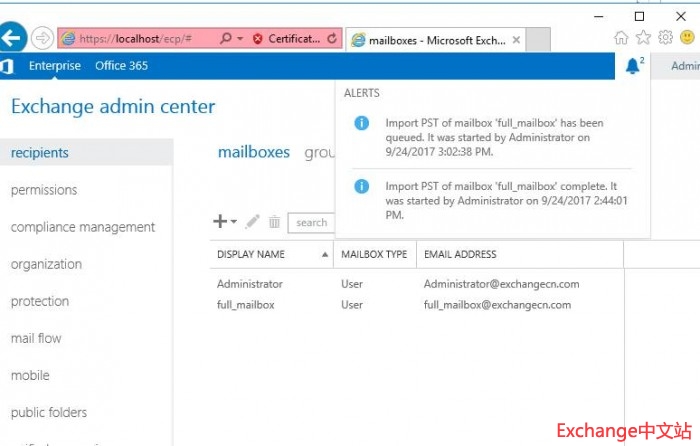Click the notification bell icon
Image resolution: width=700 pixels, height=446 pixels.
pyautogui.click(x=632, y=66)
